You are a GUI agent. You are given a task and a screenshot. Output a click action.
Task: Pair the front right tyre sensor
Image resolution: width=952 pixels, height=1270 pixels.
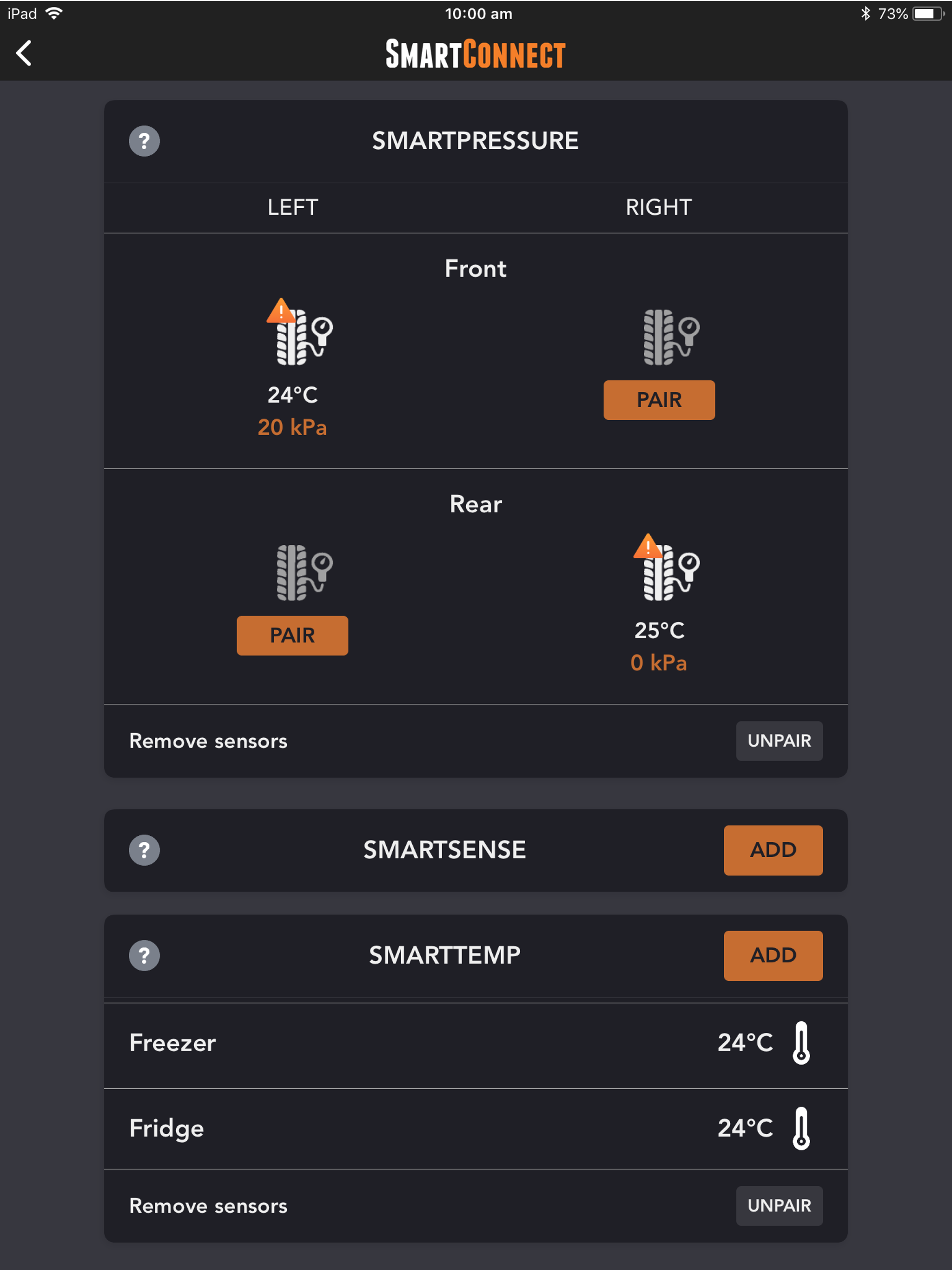659,400
